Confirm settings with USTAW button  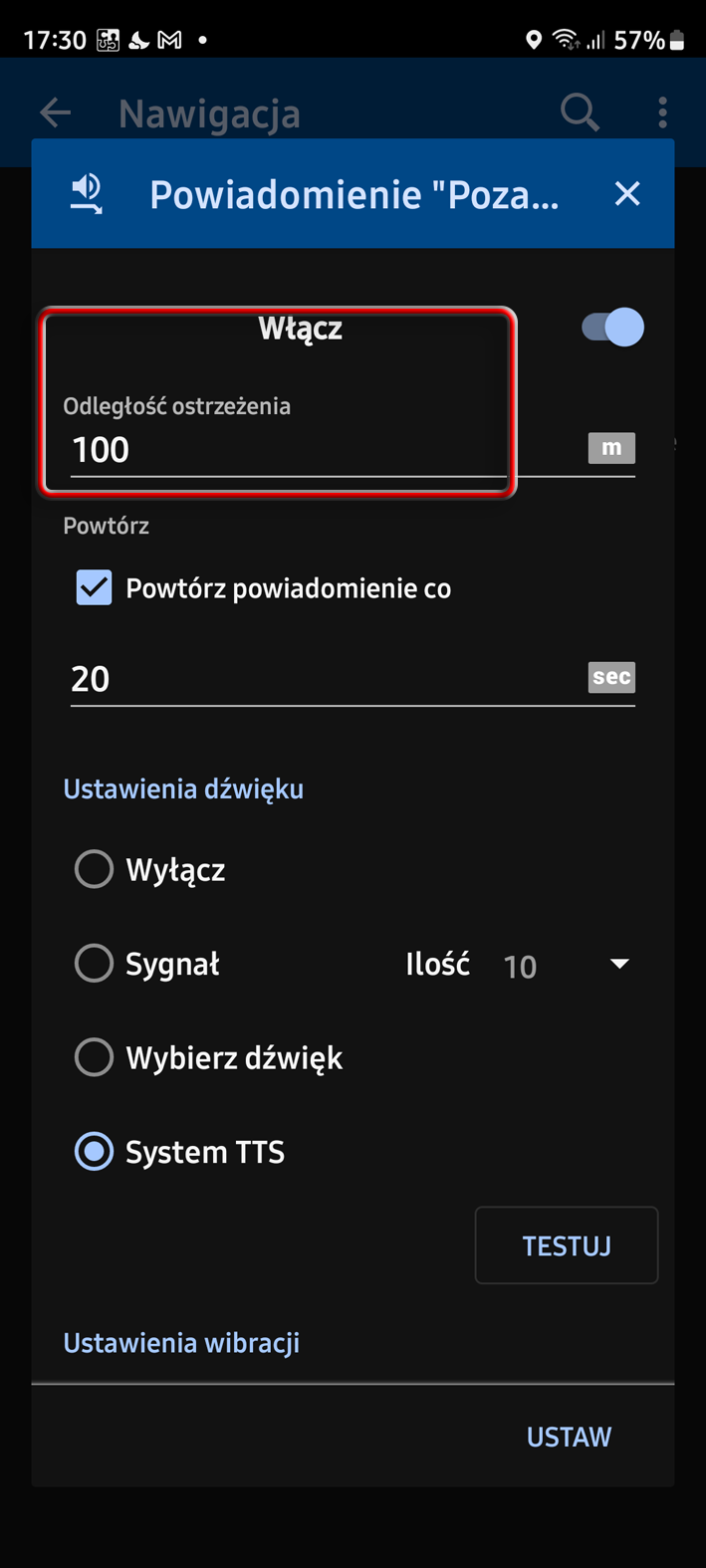pyautogui.click(x=569, y=1436)
